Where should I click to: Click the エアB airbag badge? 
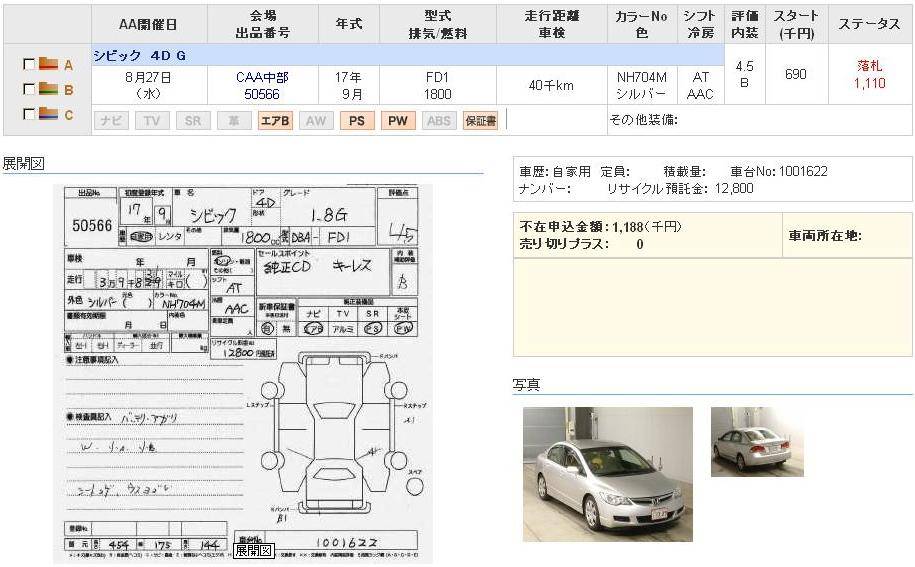point(275,121)
